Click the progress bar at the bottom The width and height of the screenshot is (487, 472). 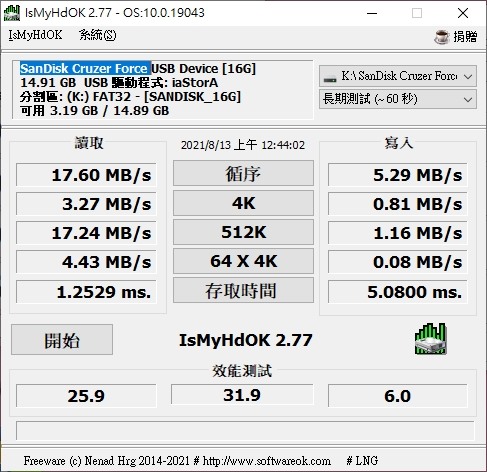(245, 431)
